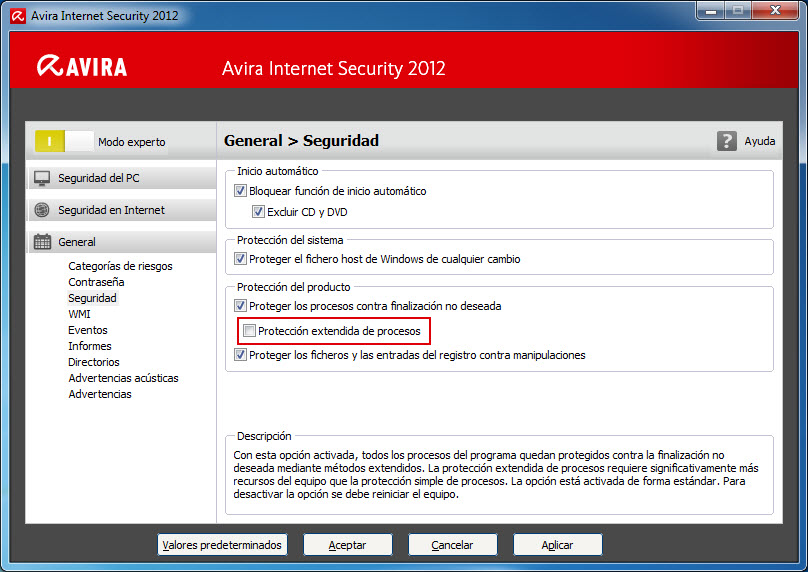The height and width of the screenshot is (572, 808).
Task: Click the Cancelar button
Action: [452, 545]
